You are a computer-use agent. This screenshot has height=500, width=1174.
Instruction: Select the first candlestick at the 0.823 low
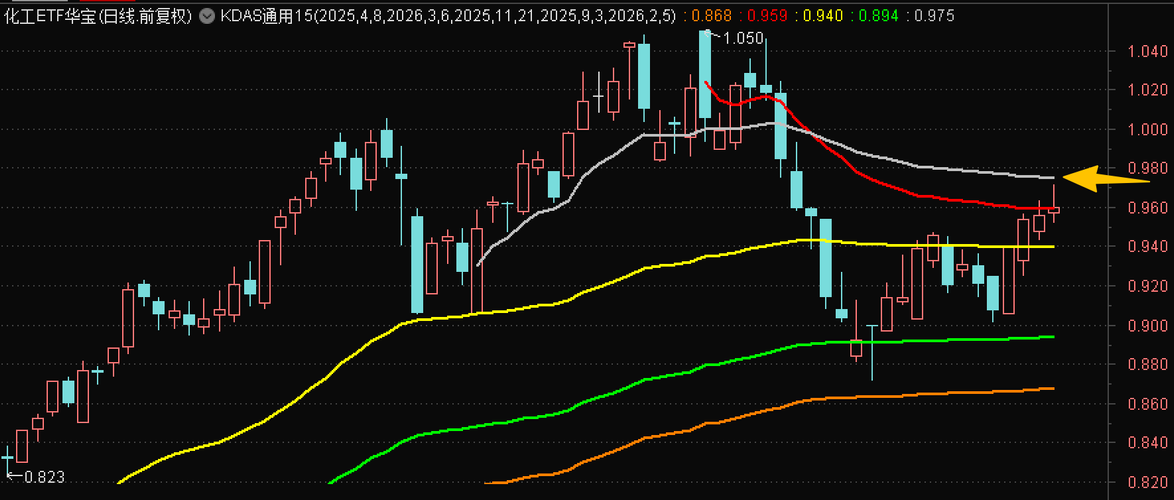pos(7,458)
